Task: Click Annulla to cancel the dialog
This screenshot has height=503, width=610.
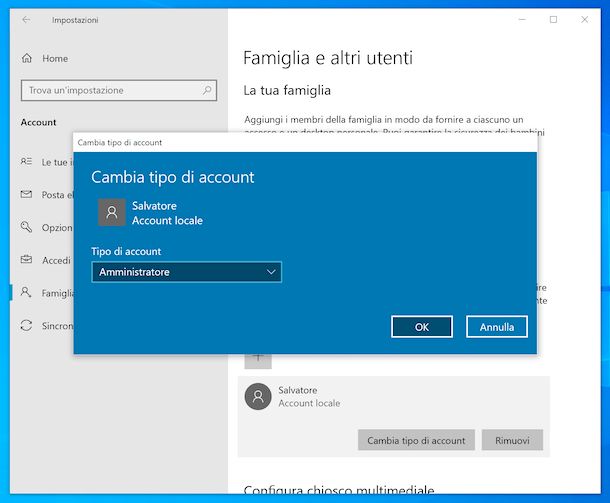Action: [x=497, y=327]
